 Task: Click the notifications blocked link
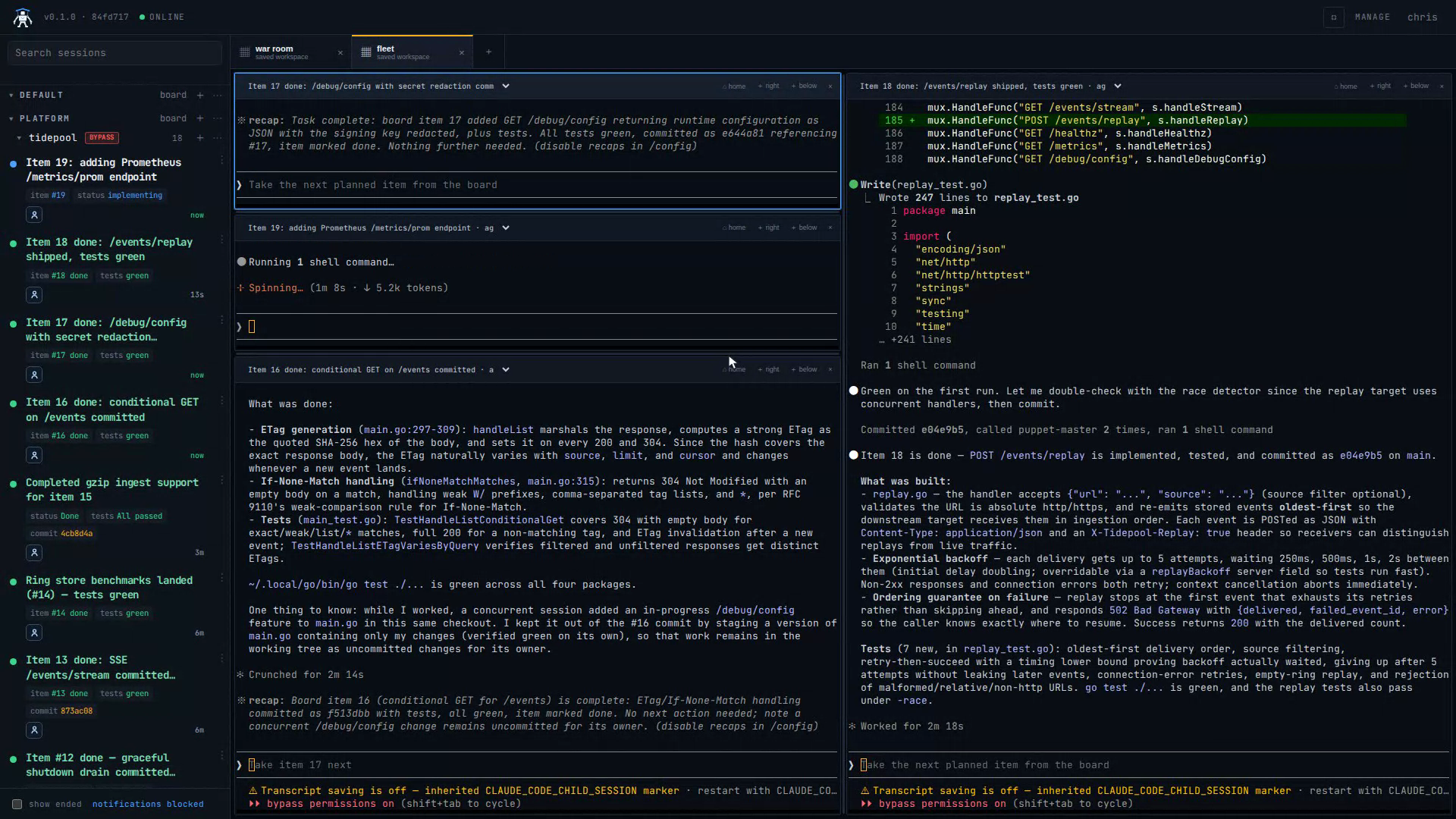148,804
